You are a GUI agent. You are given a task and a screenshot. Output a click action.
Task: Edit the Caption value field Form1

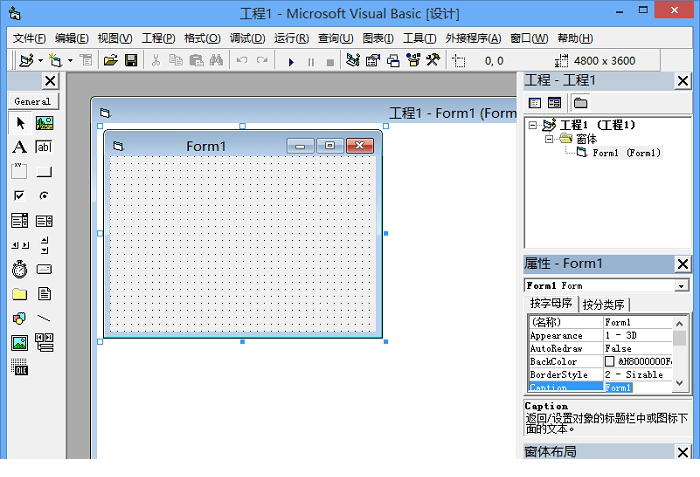(x=638, y=387)
